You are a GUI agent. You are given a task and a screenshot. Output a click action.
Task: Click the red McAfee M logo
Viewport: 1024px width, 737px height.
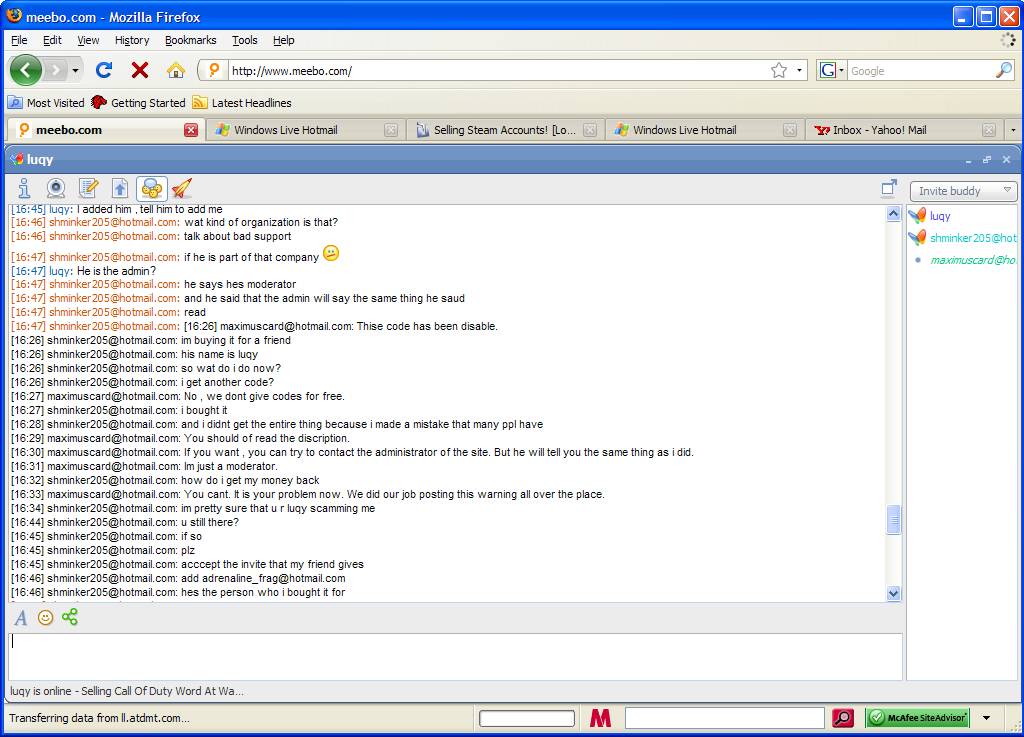pos(600,718)
